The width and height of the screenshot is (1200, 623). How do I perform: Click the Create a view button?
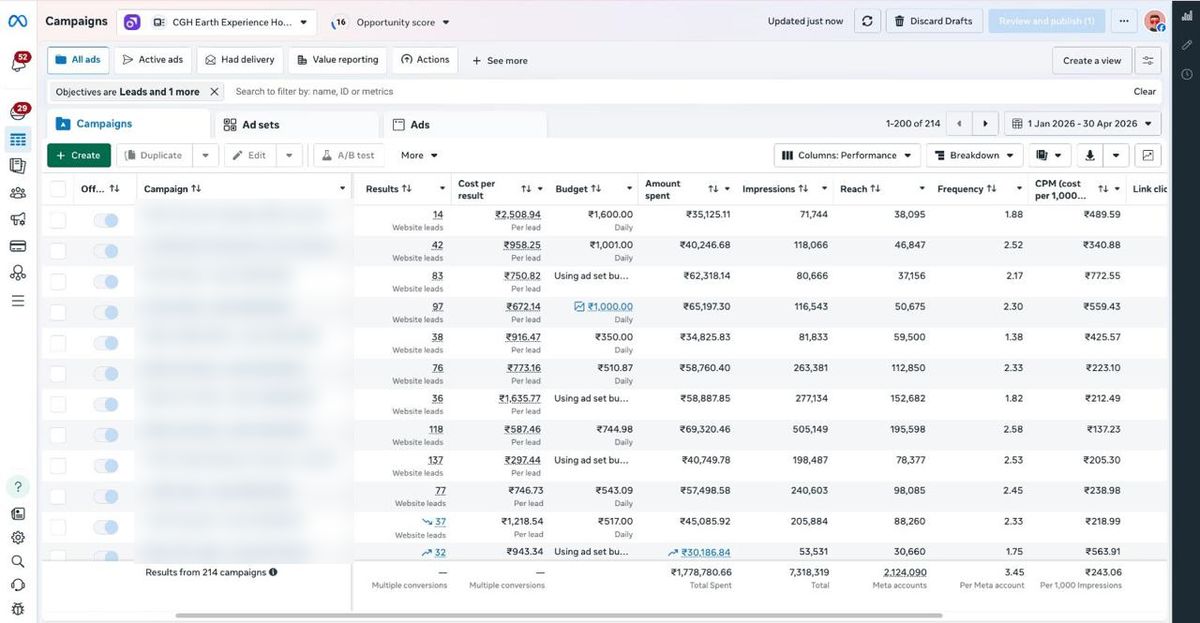(1092, 61)
